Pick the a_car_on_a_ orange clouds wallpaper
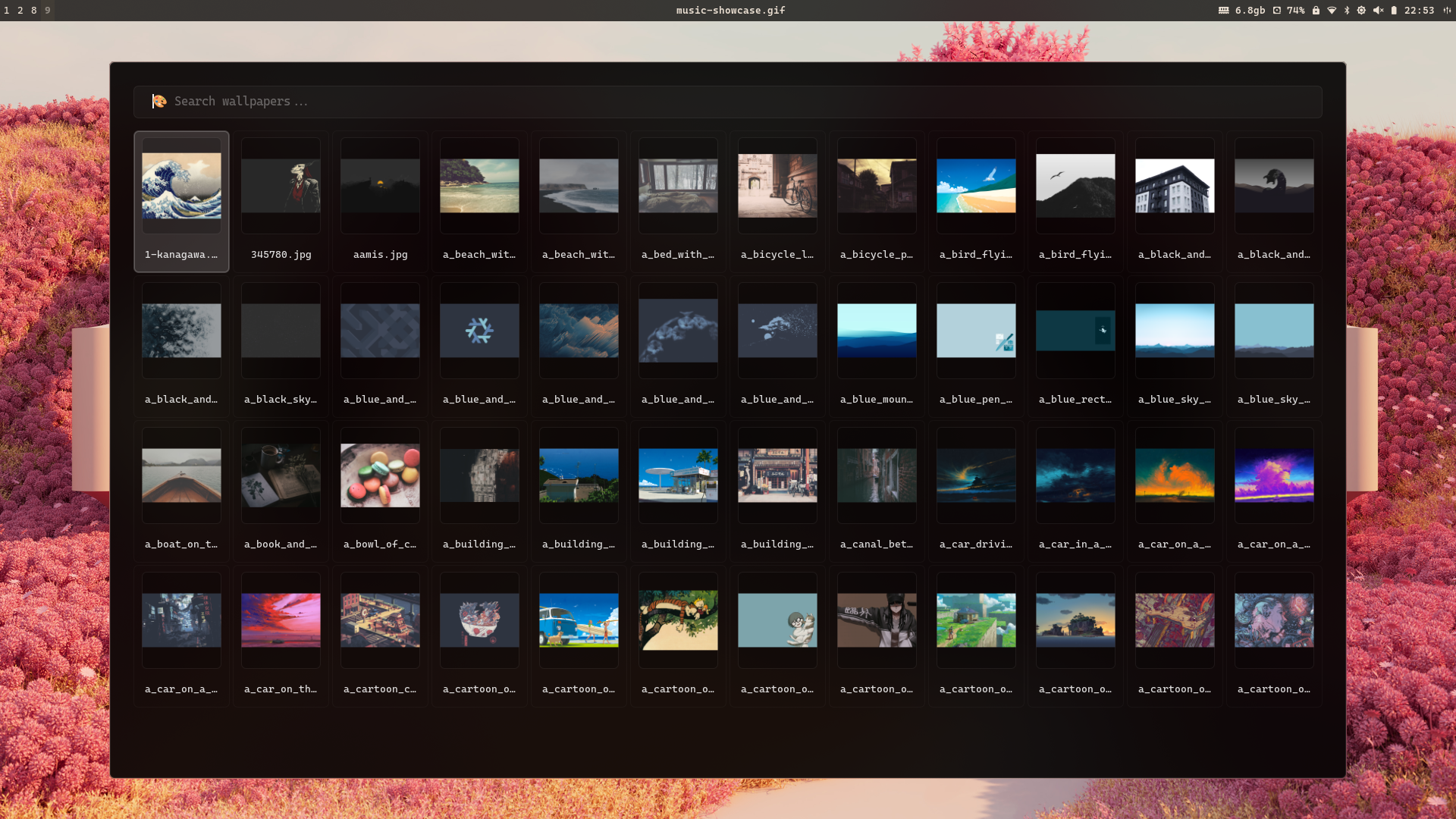This screenshot has width=1456, height=819. (x=1175, y=491)
